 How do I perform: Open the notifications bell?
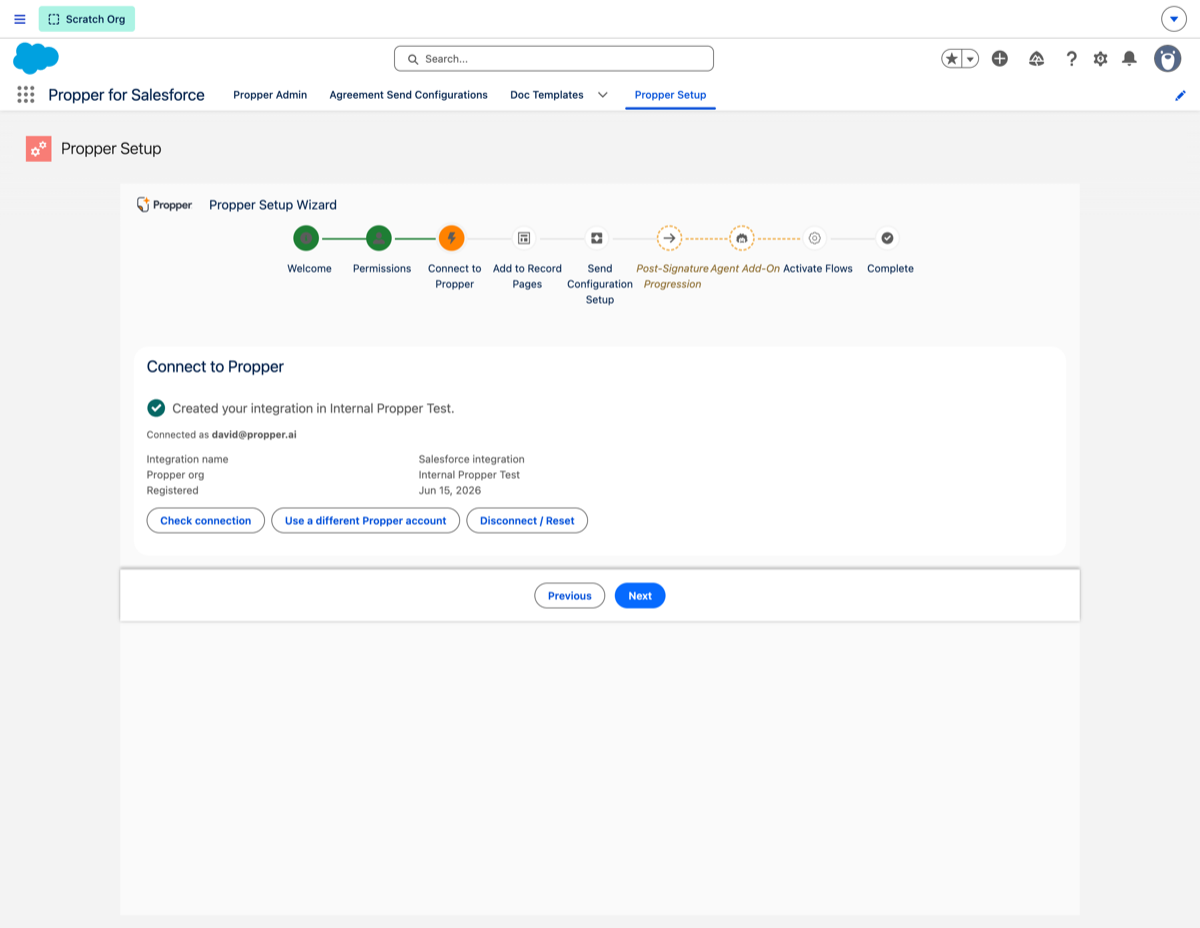[x=1129, y=59]
